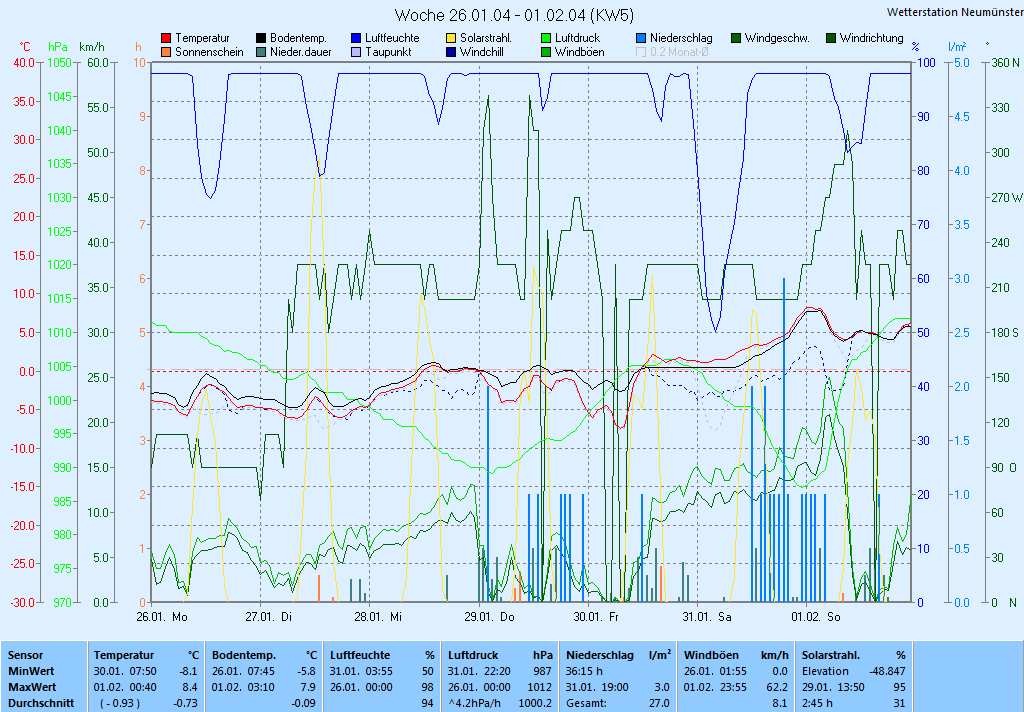Image resolution: width=1024 pixels, height=712 pixels.
Task: Click the -48.847 elevation value
Action: (888, 671)
